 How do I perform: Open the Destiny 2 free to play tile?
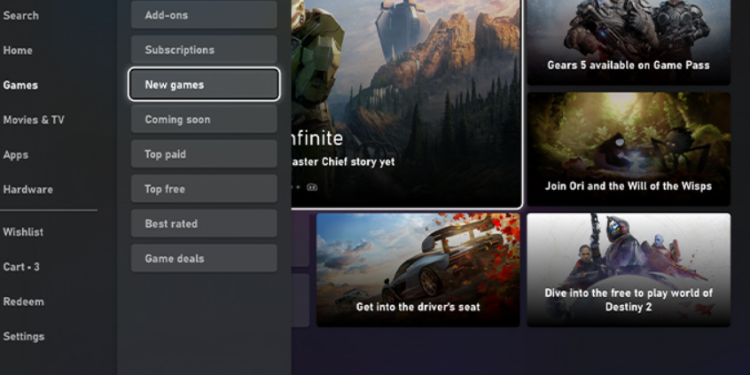click(x=629, y=270)
